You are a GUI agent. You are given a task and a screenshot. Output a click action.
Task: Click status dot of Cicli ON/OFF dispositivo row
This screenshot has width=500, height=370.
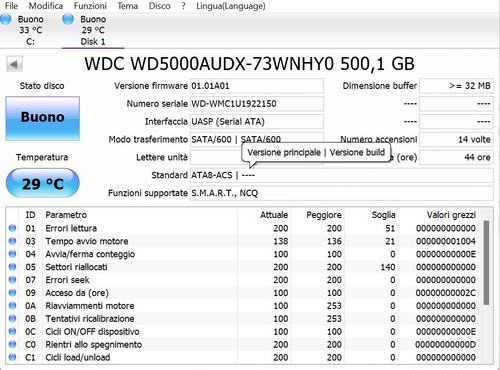pos(12,332)
